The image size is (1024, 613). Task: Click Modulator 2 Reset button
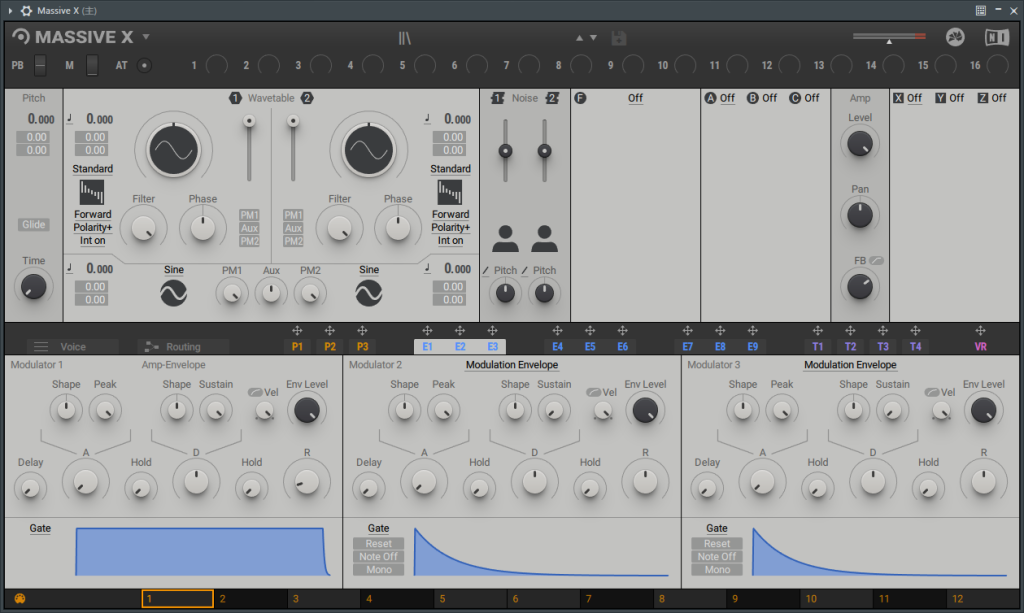tap(379, 543)
